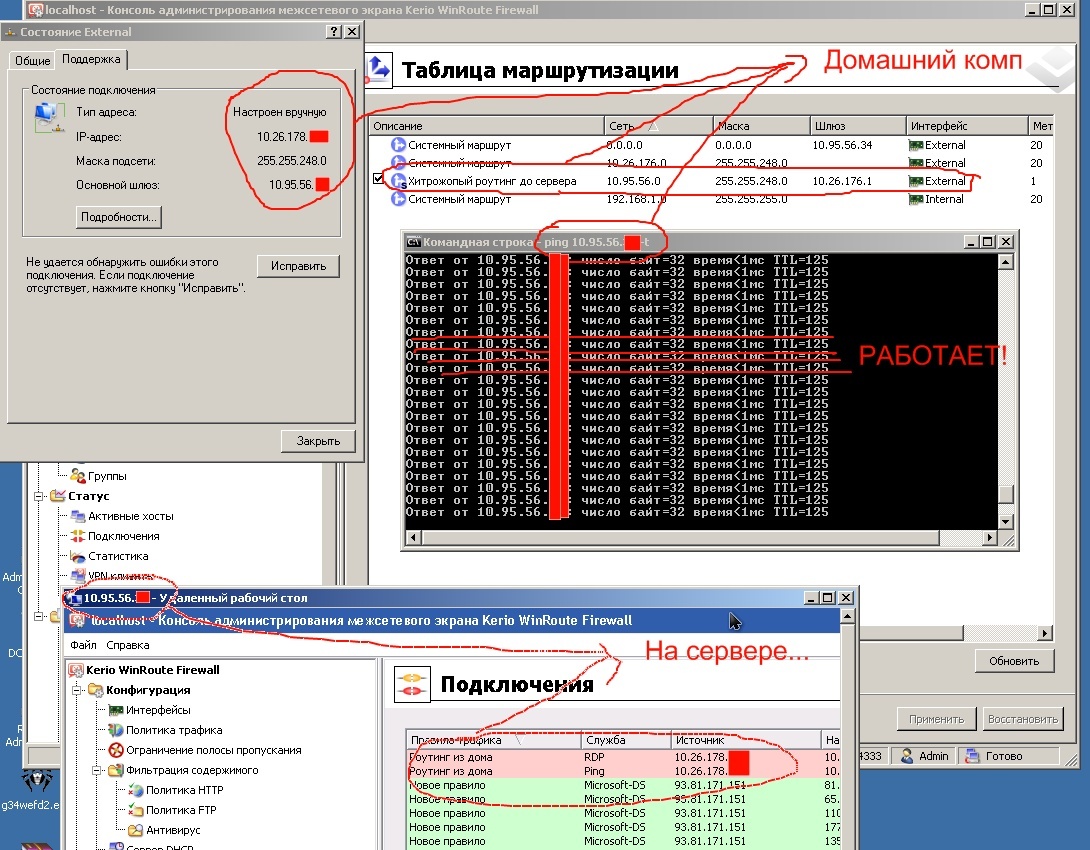The image size is (1090, 850).
Task: Click the Применить button
Action: point(936,719)
